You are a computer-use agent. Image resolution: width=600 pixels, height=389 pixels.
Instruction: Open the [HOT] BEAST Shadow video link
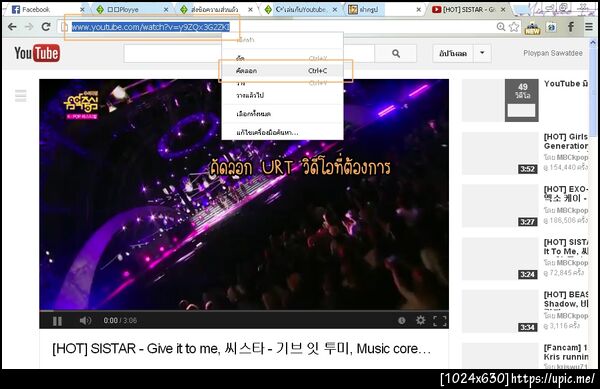pos(566,299)
